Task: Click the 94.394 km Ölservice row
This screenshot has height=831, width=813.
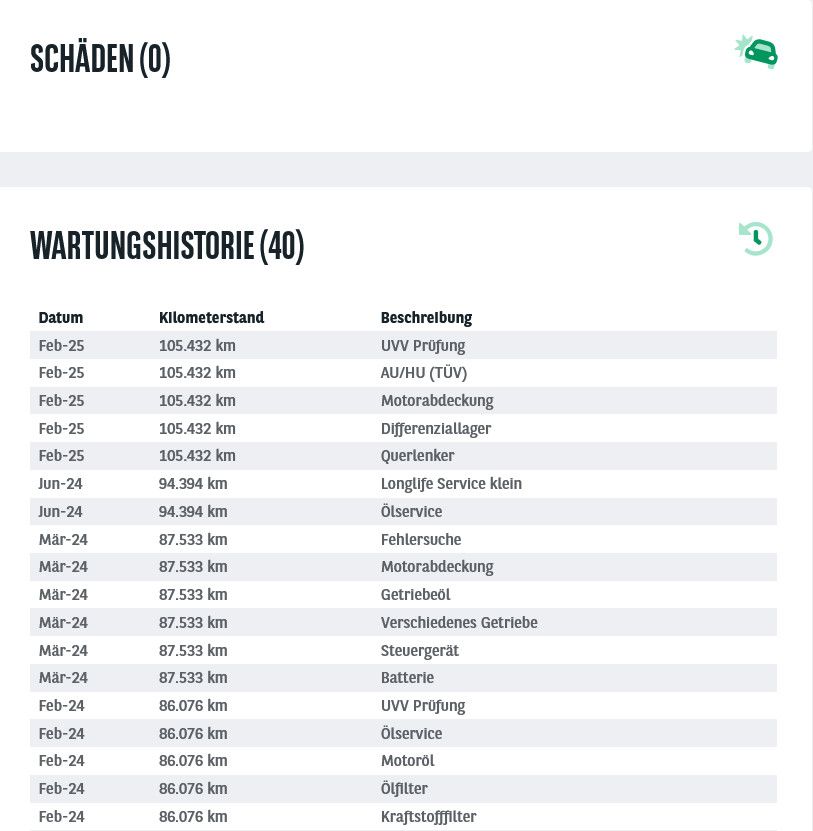Action: (x=403, y=511)
